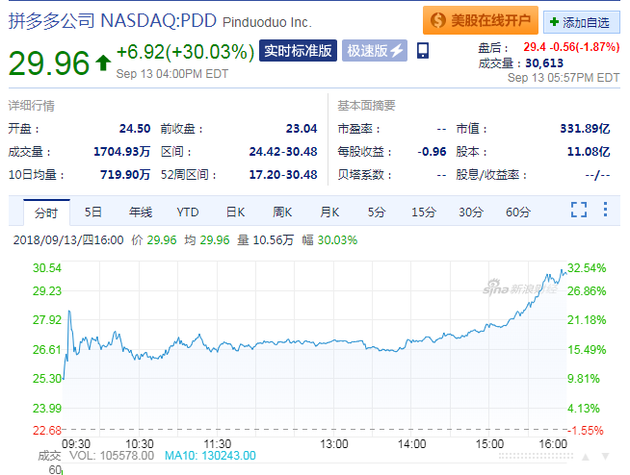Click the opening price 24.50
The width and height of the screenshot is (630, 475).
(135, 129)
